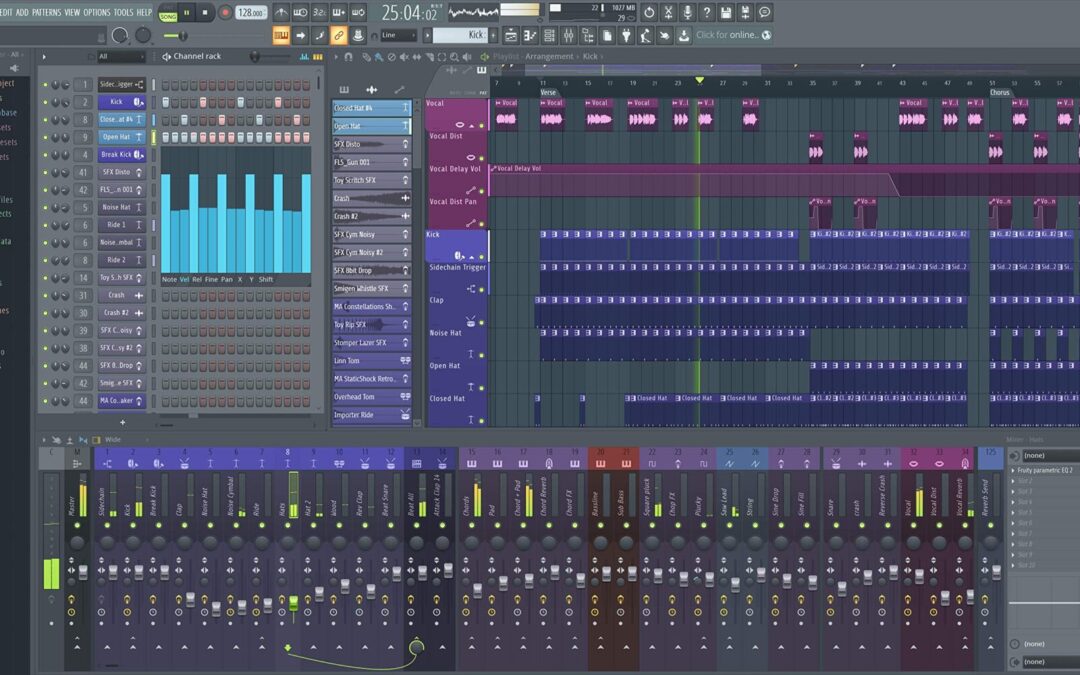Click the microphone recording icon

(x=687, y=13)
